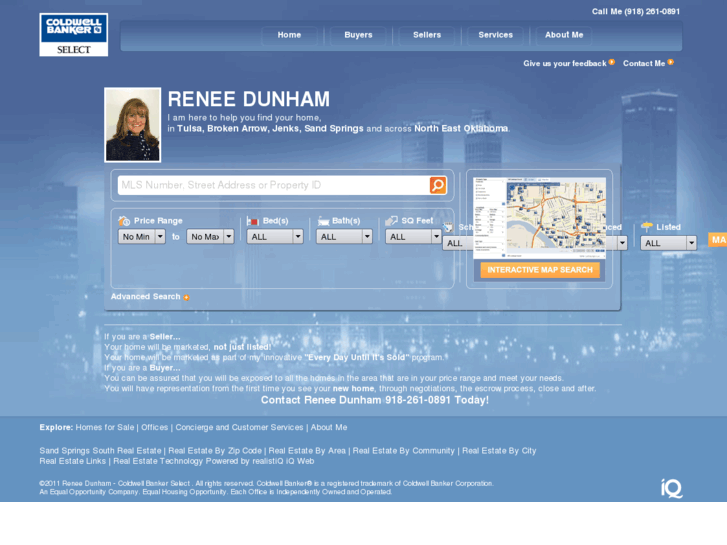Image resolution: width=727 pixels, height=545 pixels.
Task: Click Real Estate By Community link
Action: 403,451
